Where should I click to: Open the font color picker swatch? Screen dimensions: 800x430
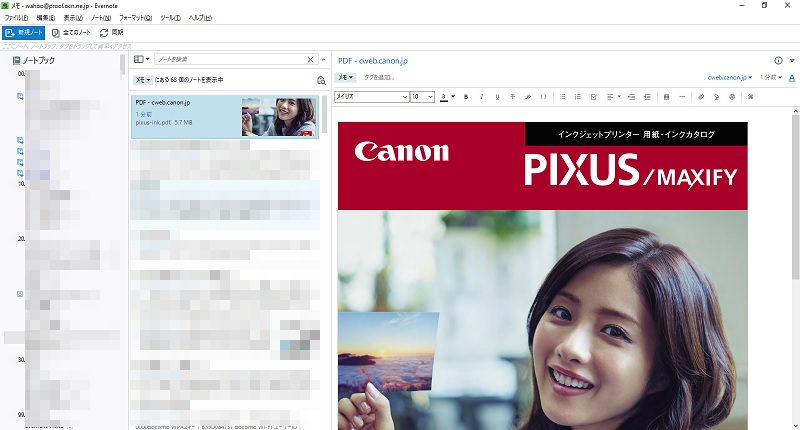pos(445,97)
